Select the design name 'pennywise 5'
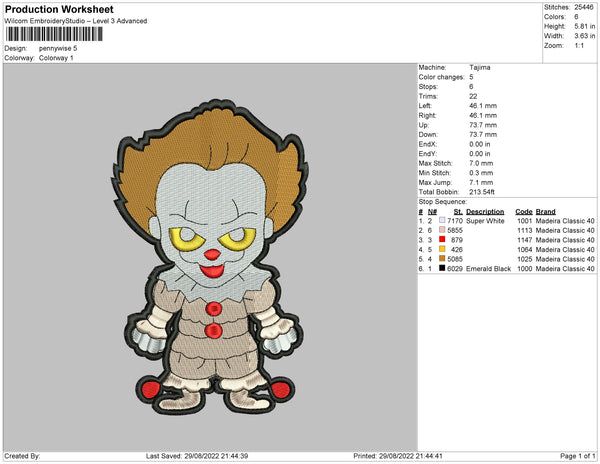The height and width of the screenshot is (464, 600). (58, 48)
